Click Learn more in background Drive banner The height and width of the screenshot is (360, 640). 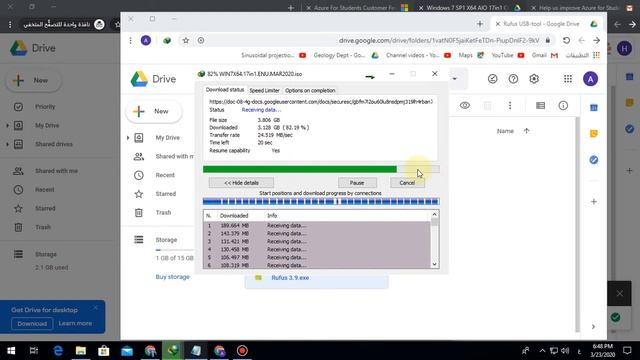pos(75,323)
